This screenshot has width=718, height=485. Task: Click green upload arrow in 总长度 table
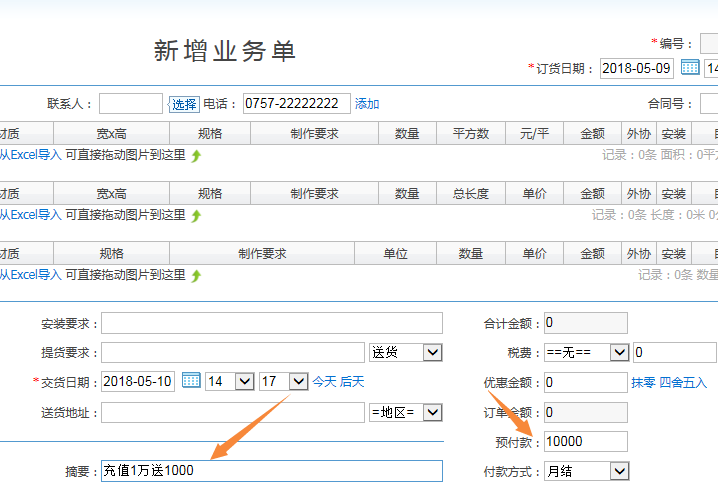pos(196,215)
